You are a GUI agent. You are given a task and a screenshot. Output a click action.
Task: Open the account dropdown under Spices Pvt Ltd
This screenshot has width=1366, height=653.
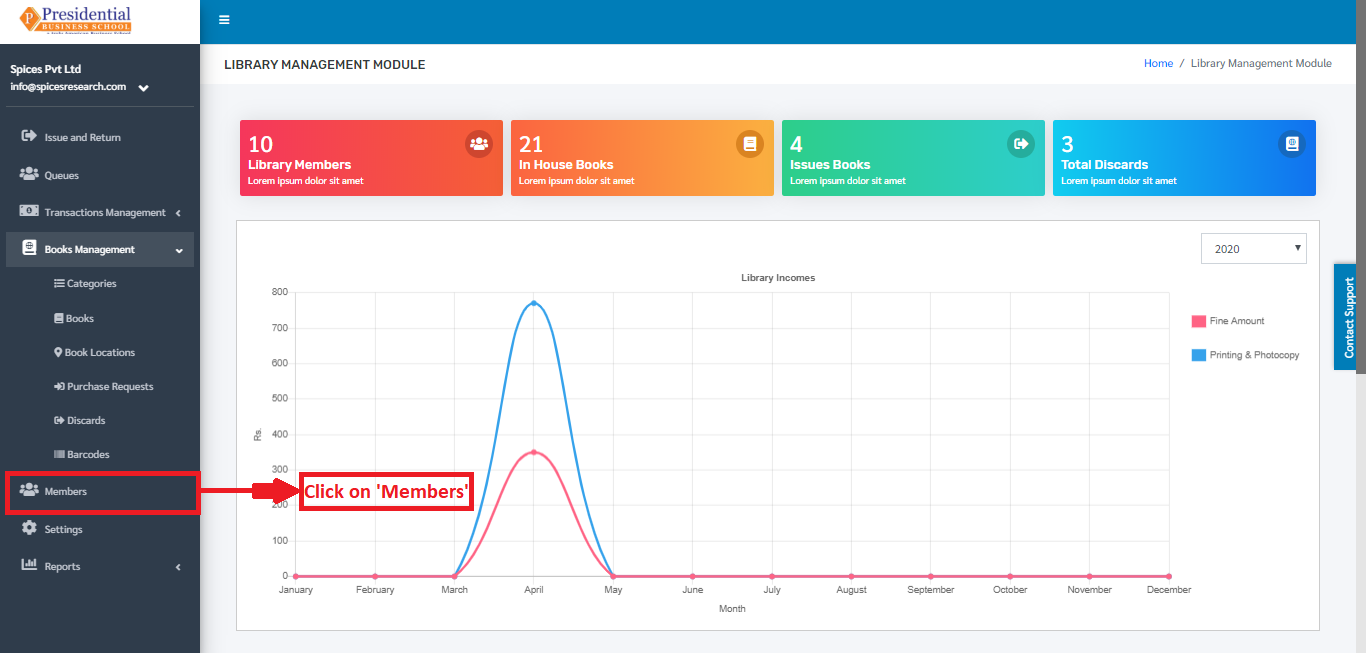143,88
